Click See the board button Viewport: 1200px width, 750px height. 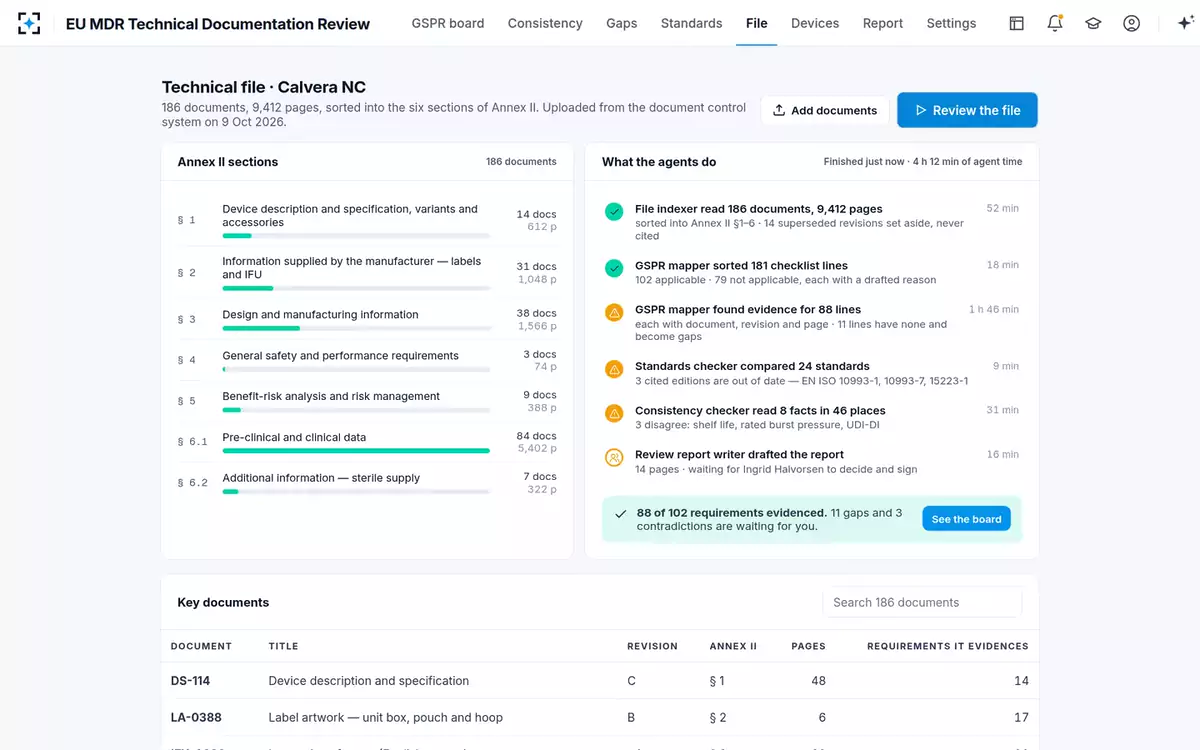click(x=966, y=519)
